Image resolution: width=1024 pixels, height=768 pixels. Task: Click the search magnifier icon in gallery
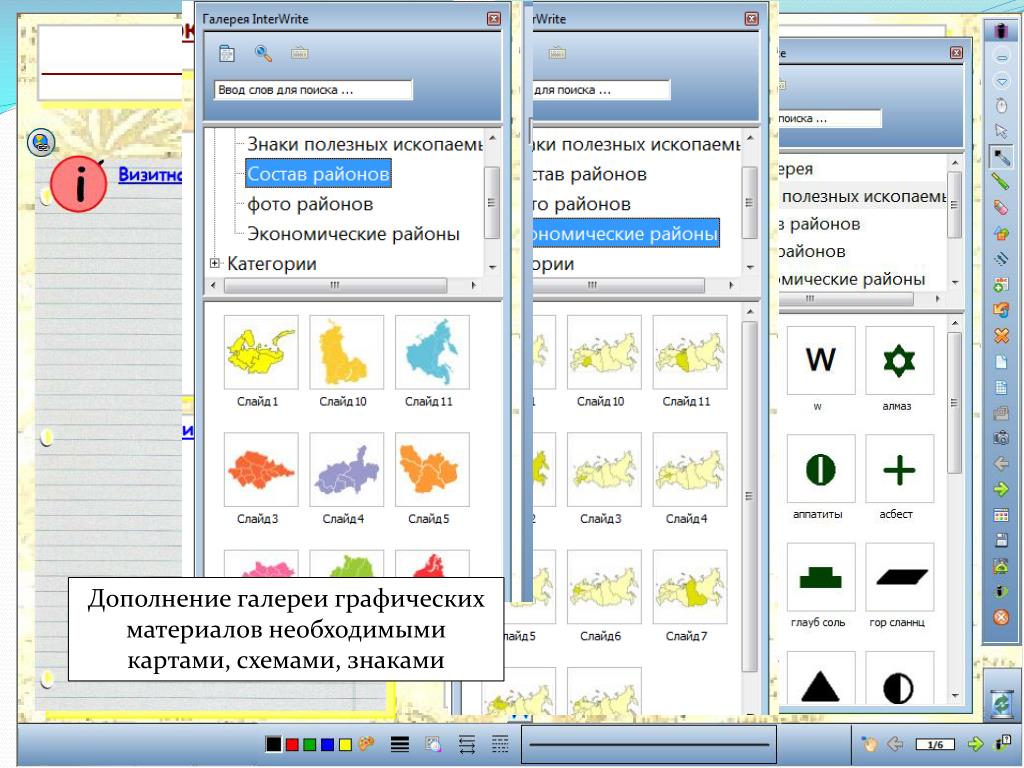(x=263, y=54)
